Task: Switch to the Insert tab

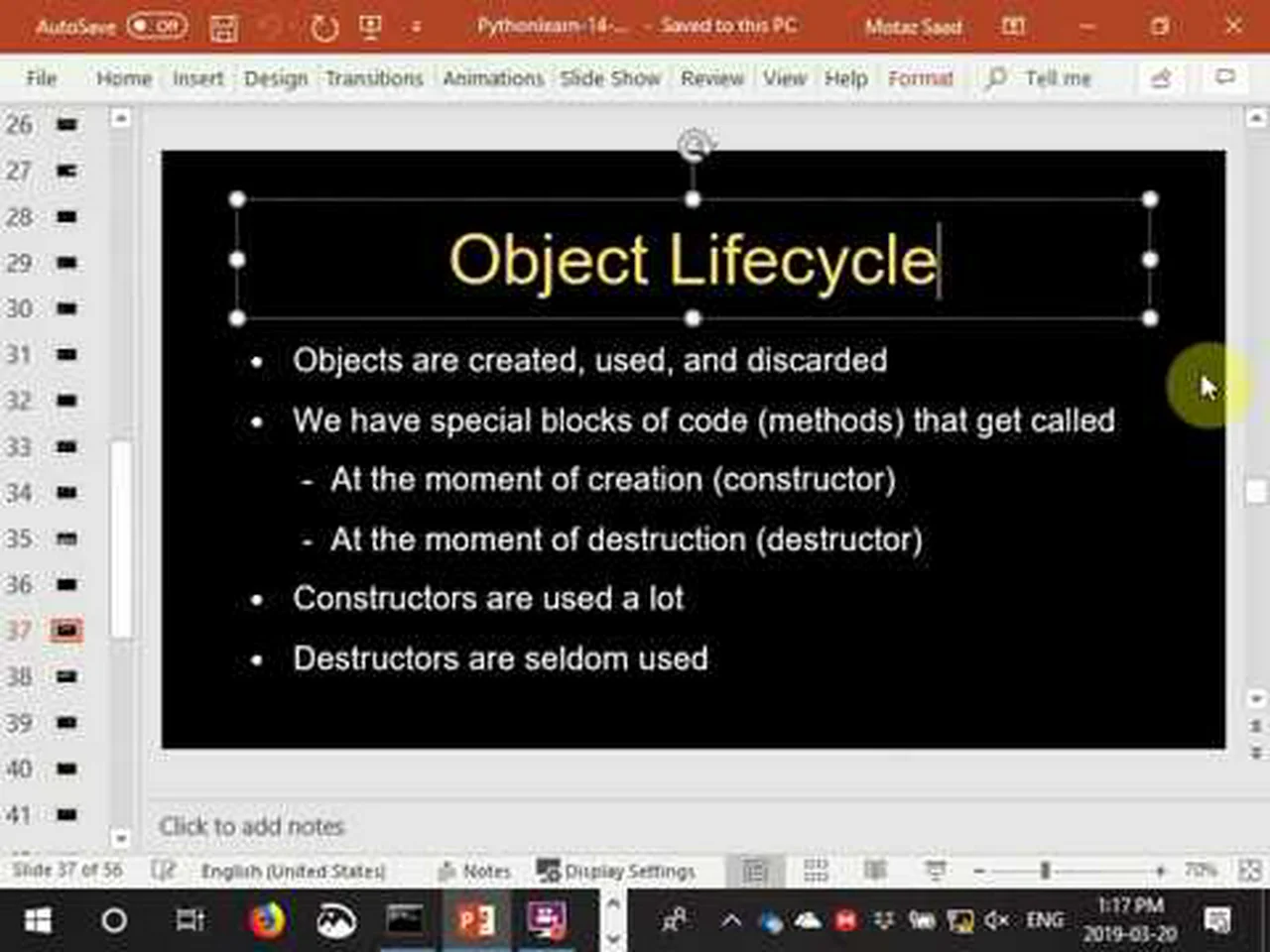Action: point(197,77)
